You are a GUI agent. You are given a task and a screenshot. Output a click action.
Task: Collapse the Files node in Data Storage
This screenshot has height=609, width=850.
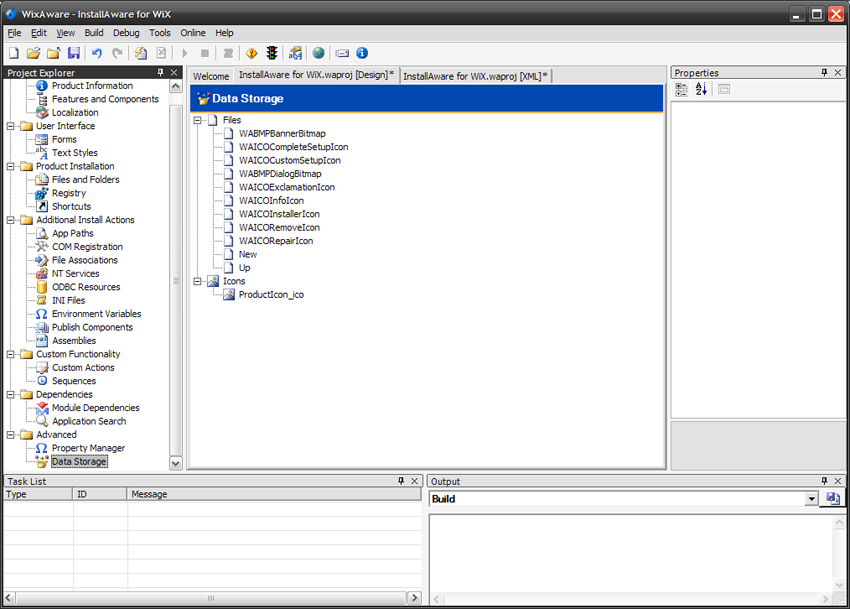[x=197, y=120]
